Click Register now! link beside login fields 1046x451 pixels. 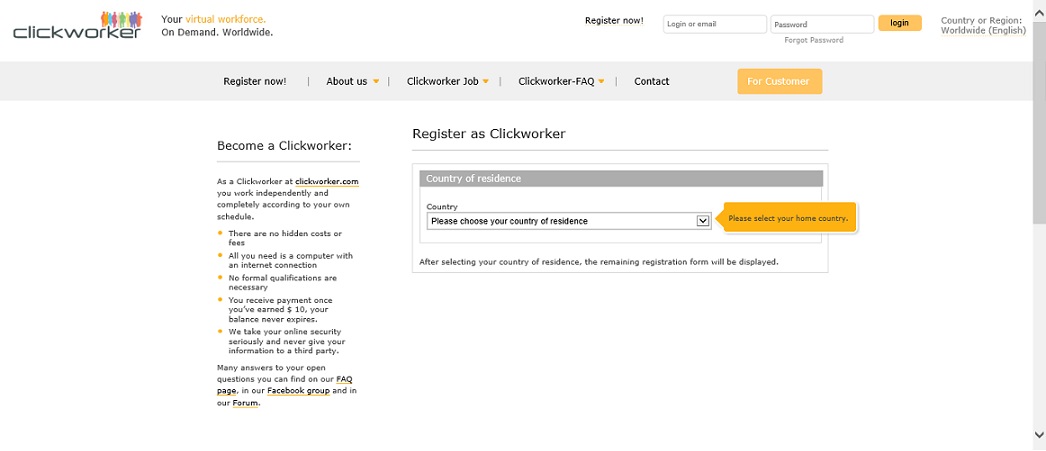tap(614, 21)
